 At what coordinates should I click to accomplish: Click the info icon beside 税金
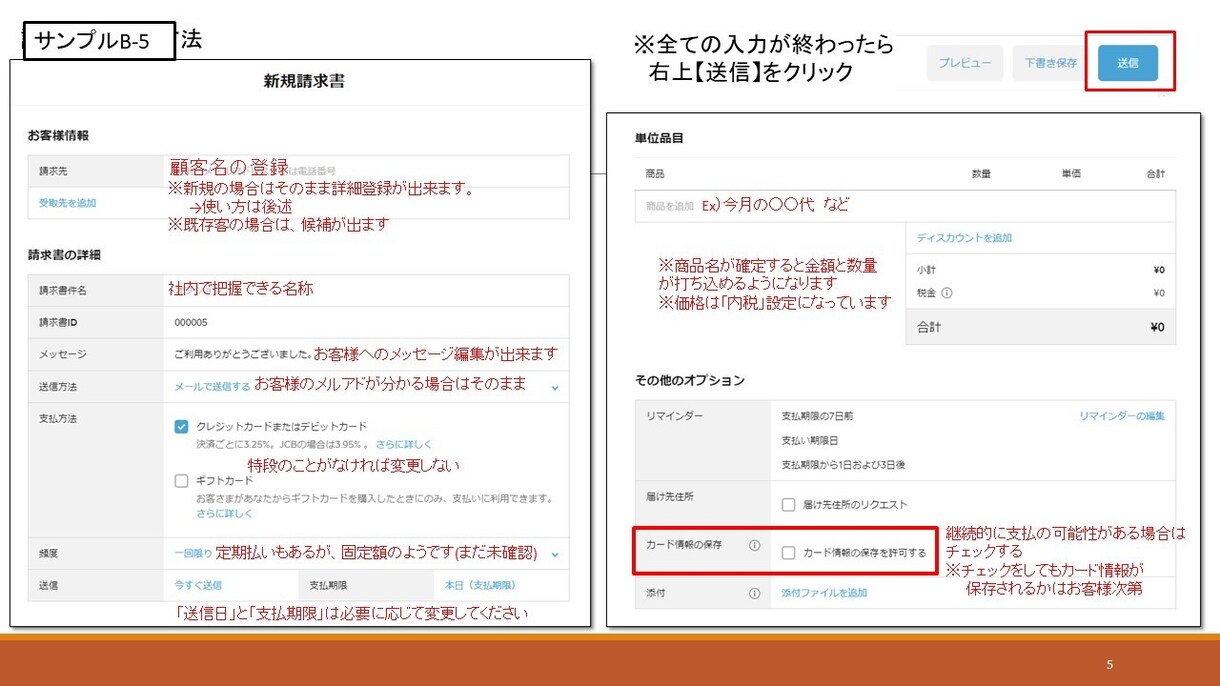tap(946, 293)
